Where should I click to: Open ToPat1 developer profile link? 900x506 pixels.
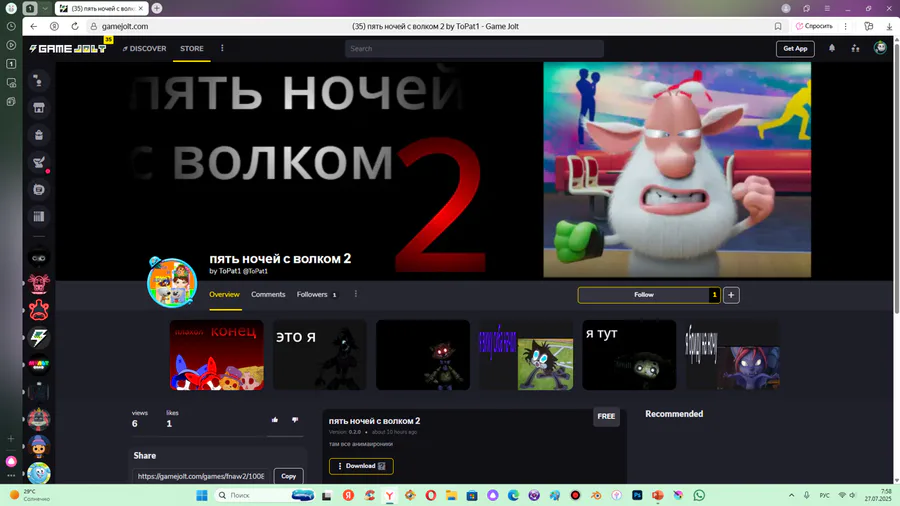click(x=239, y=271)
